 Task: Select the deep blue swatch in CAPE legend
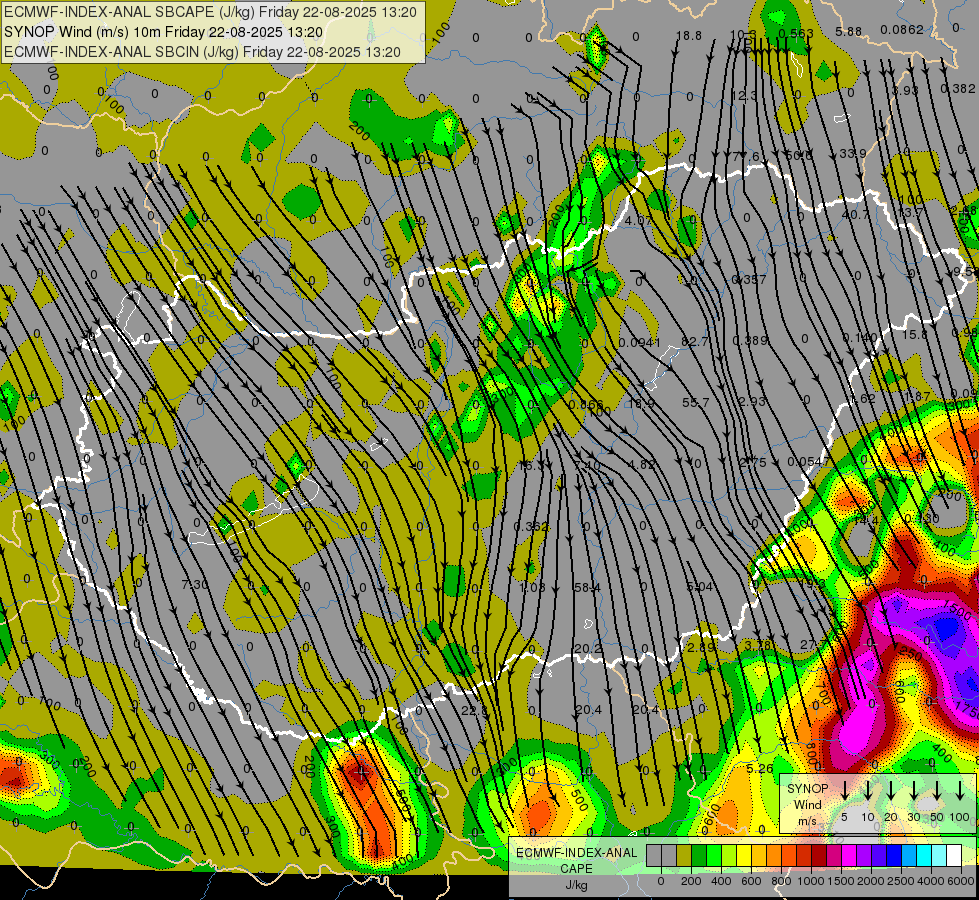tap(893, 856)
